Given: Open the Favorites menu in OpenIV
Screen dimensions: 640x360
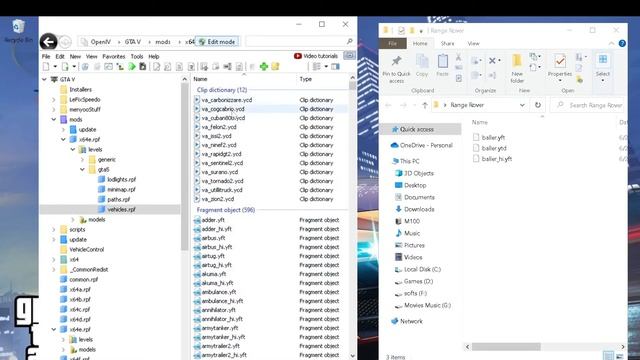Looking at the screenshot, I should pos(114,56).
